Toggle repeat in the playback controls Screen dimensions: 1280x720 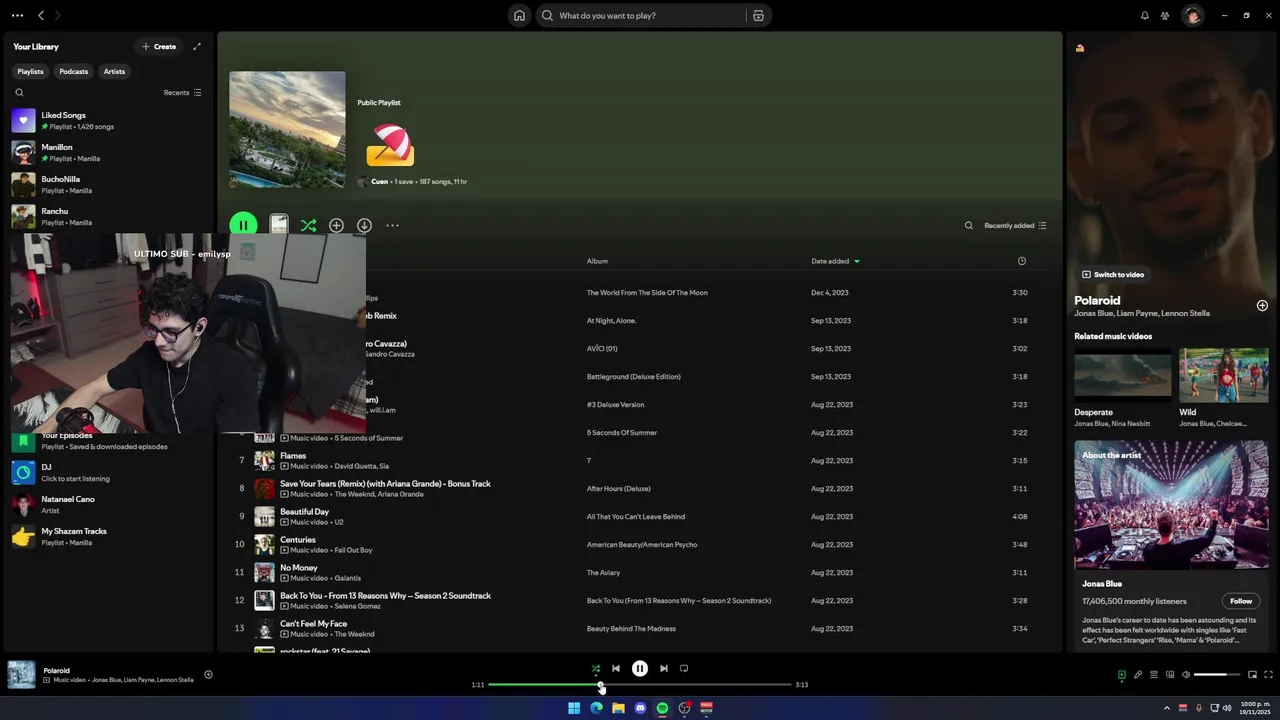(684, 669)
